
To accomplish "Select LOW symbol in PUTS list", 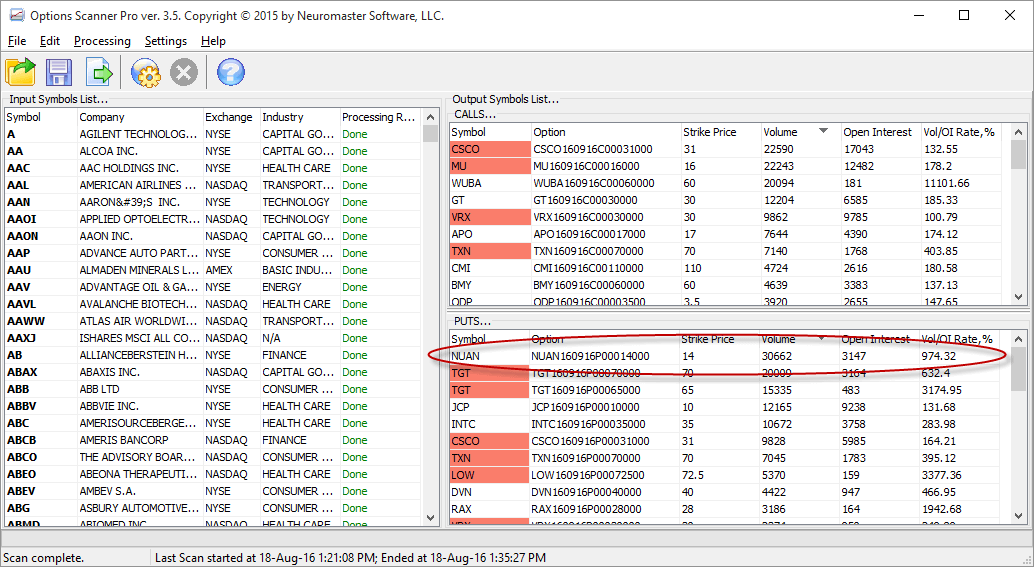I will [462, 475].
